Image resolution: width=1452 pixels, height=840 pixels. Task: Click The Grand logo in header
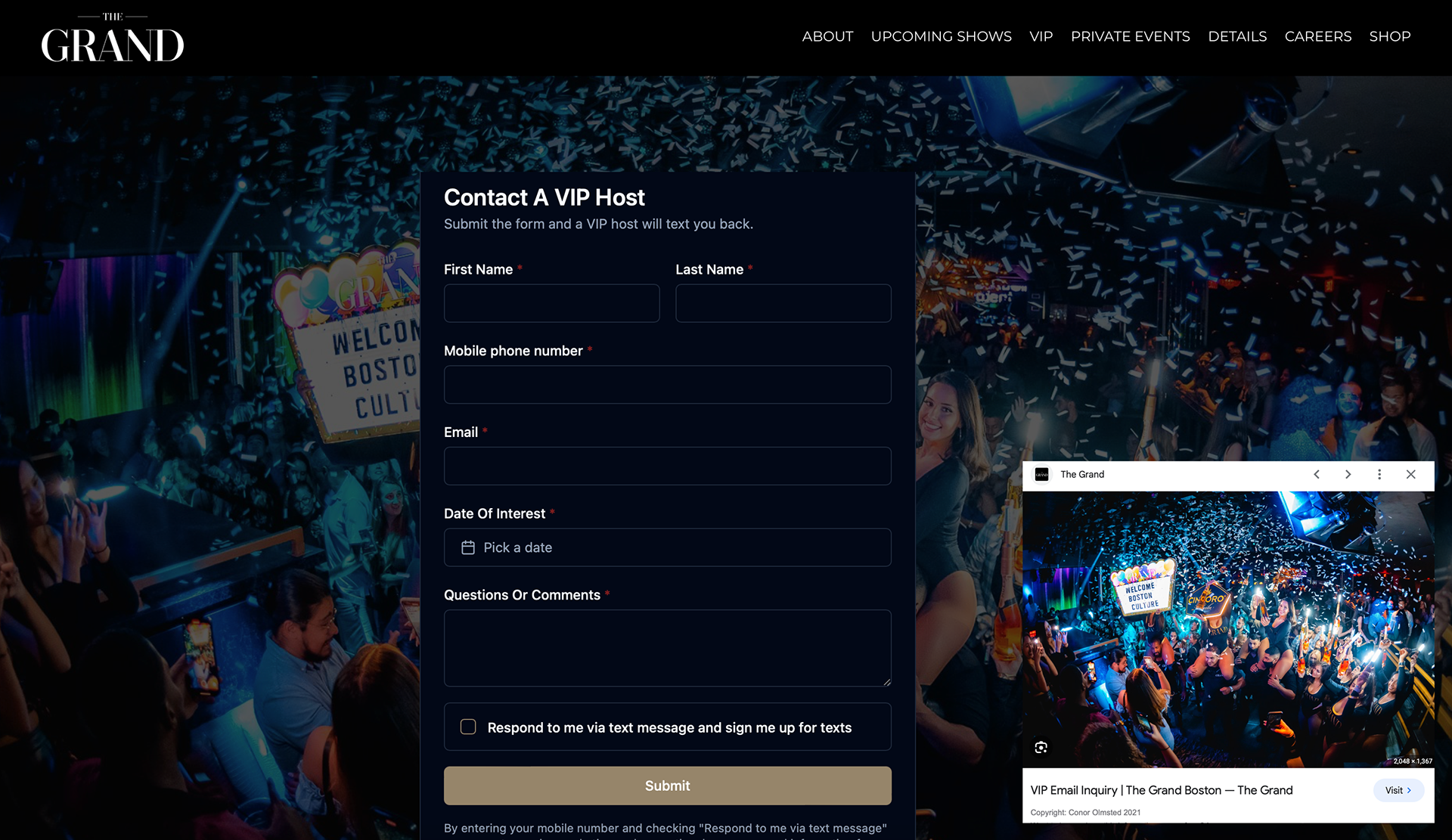click(113, 38)
